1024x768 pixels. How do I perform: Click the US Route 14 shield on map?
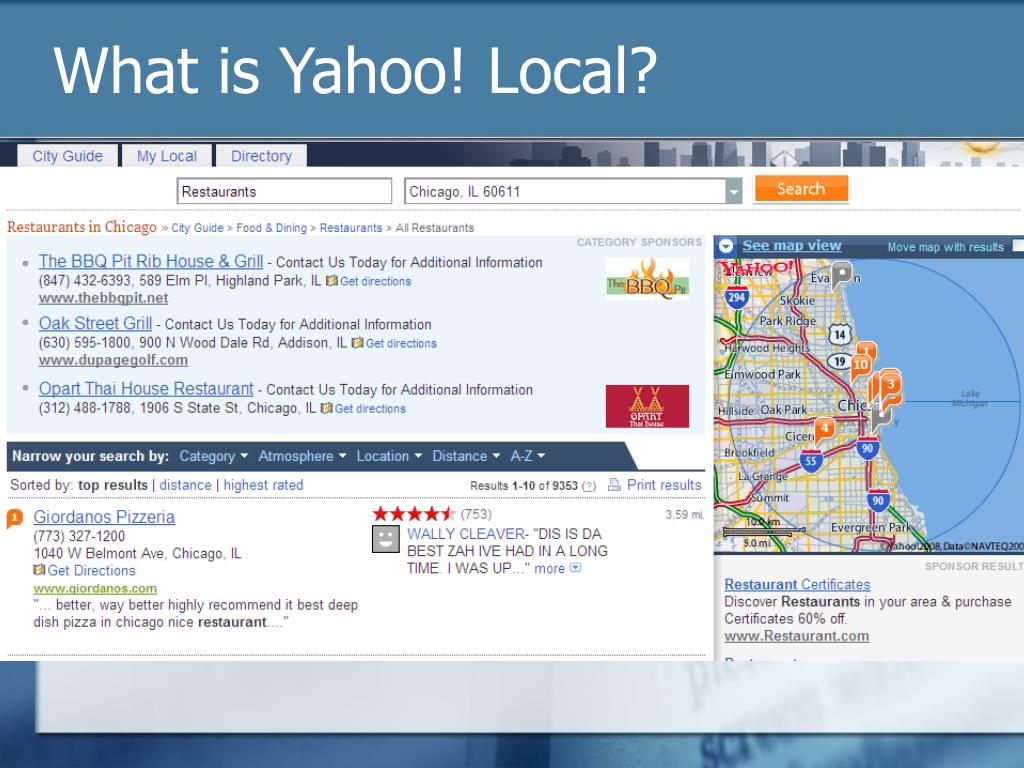tap(840, 334)
